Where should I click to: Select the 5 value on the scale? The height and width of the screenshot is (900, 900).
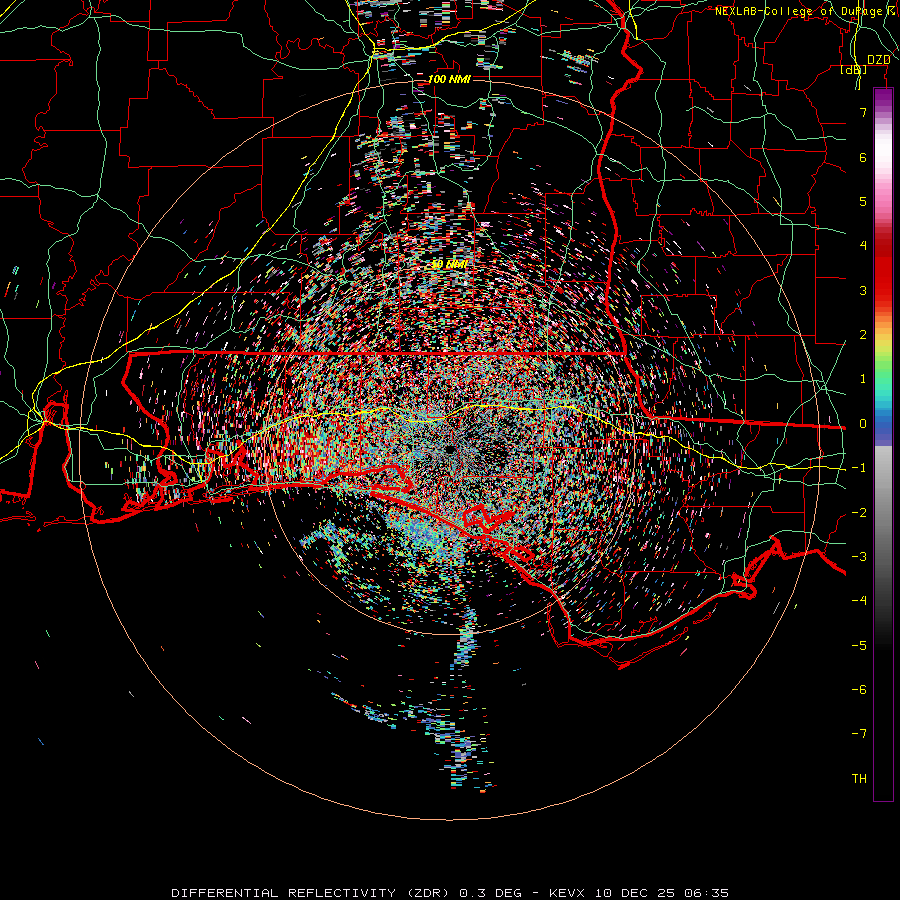863,201
